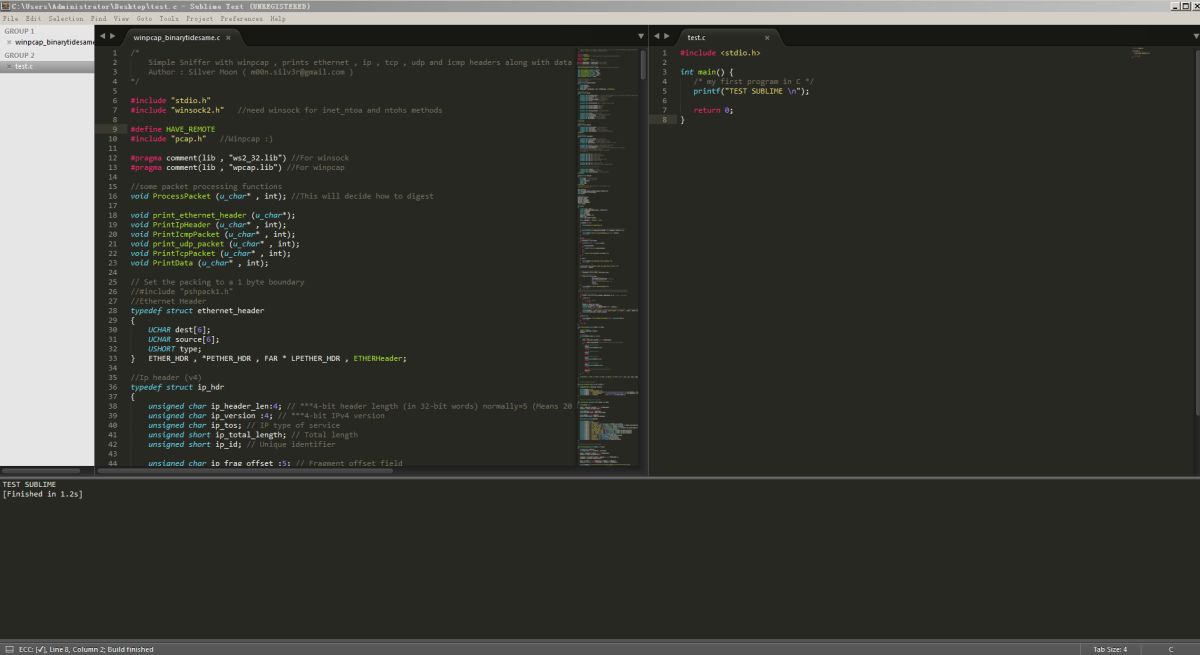Click 'typedef struct ip_hdr' line
This screenshot has height=655, width=1200.
tap(177, 387)
